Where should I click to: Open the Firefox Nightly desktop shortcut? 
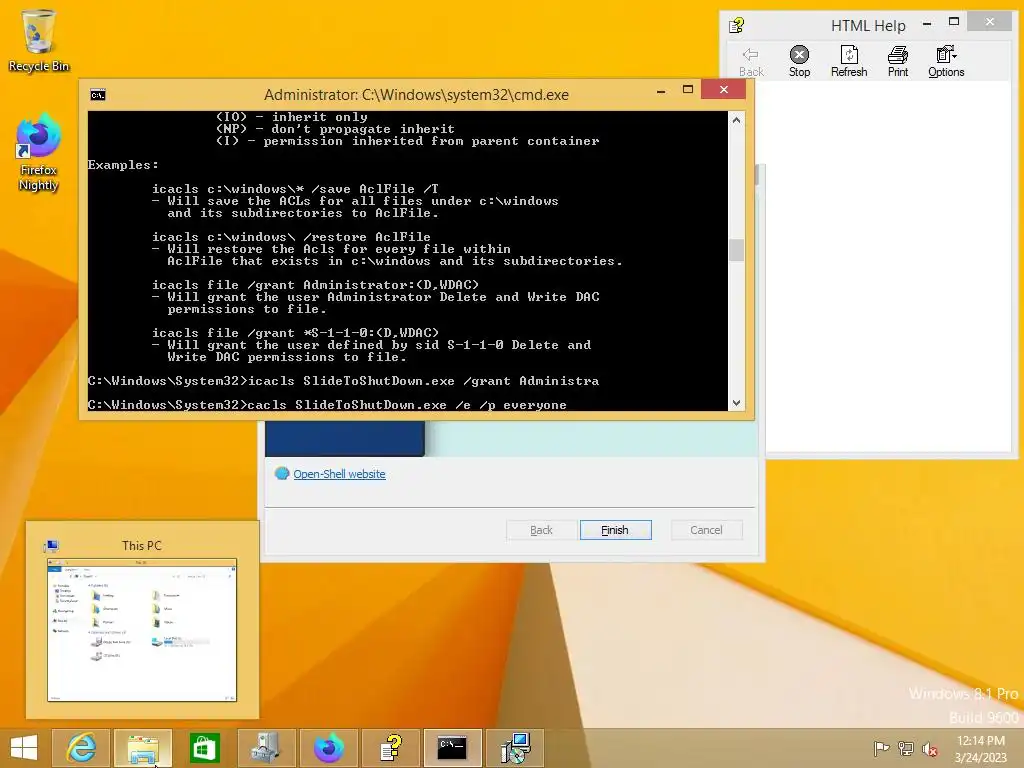(x=39, y=152)
